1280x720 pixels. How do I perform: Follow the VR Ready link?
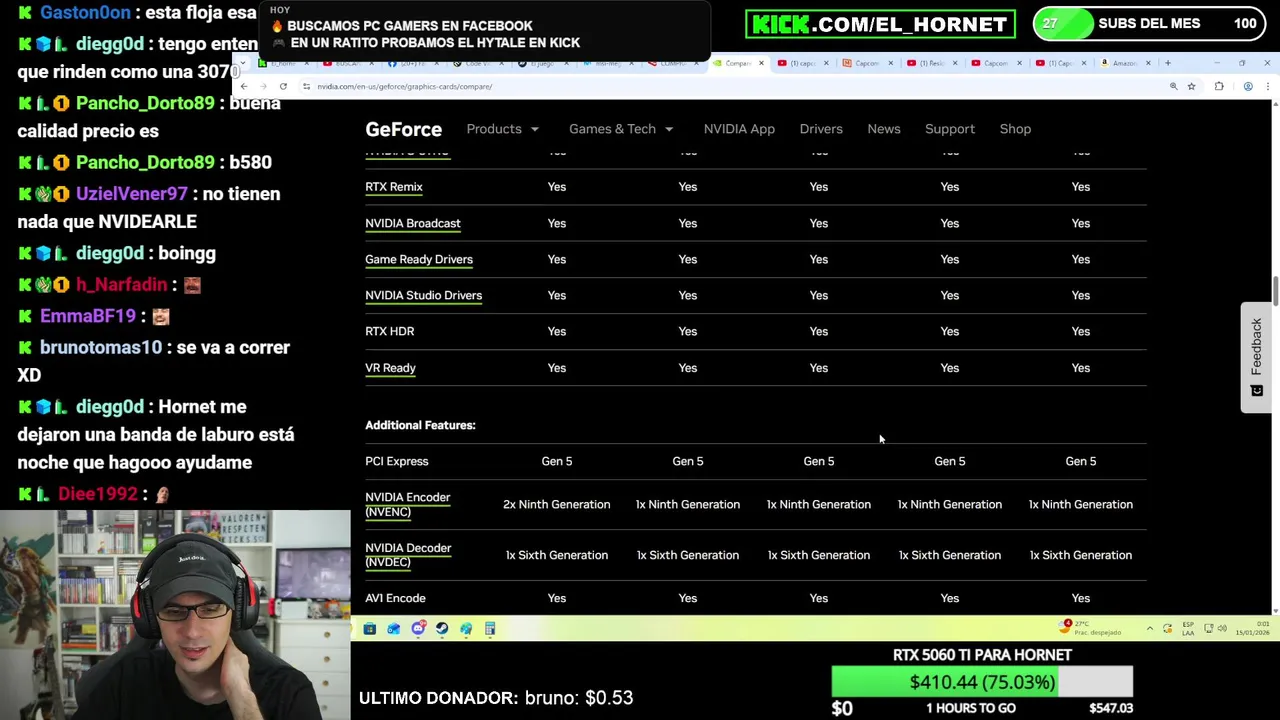pyautogui.click(x=390, y=368)
